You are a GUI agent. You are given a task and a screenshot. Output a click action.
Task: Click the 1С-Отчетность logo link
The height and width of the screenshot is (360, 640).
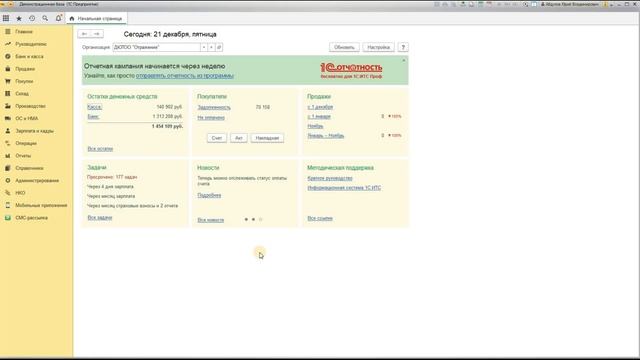click(x=351, y=70)
